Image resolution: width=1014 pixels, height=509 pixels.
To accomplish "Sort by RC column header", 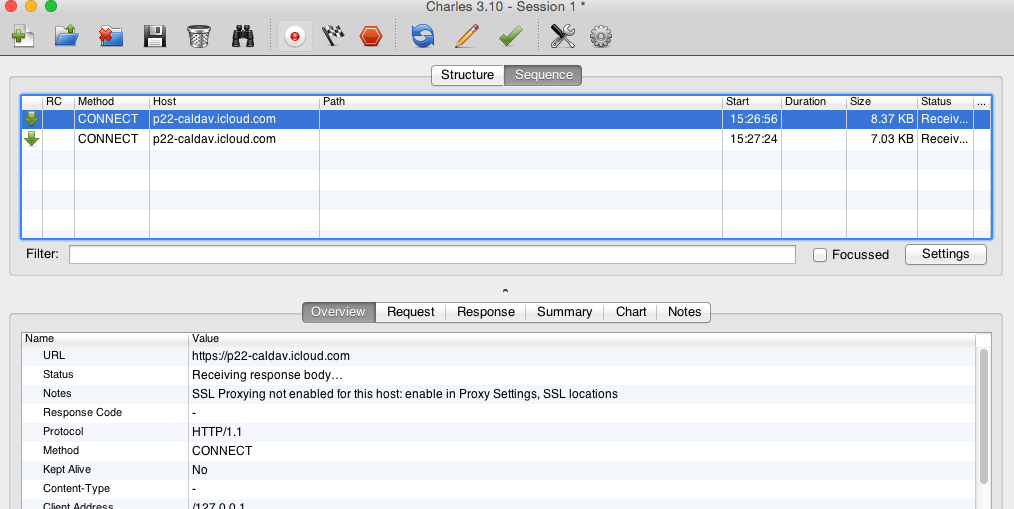I will click(58, 102).
